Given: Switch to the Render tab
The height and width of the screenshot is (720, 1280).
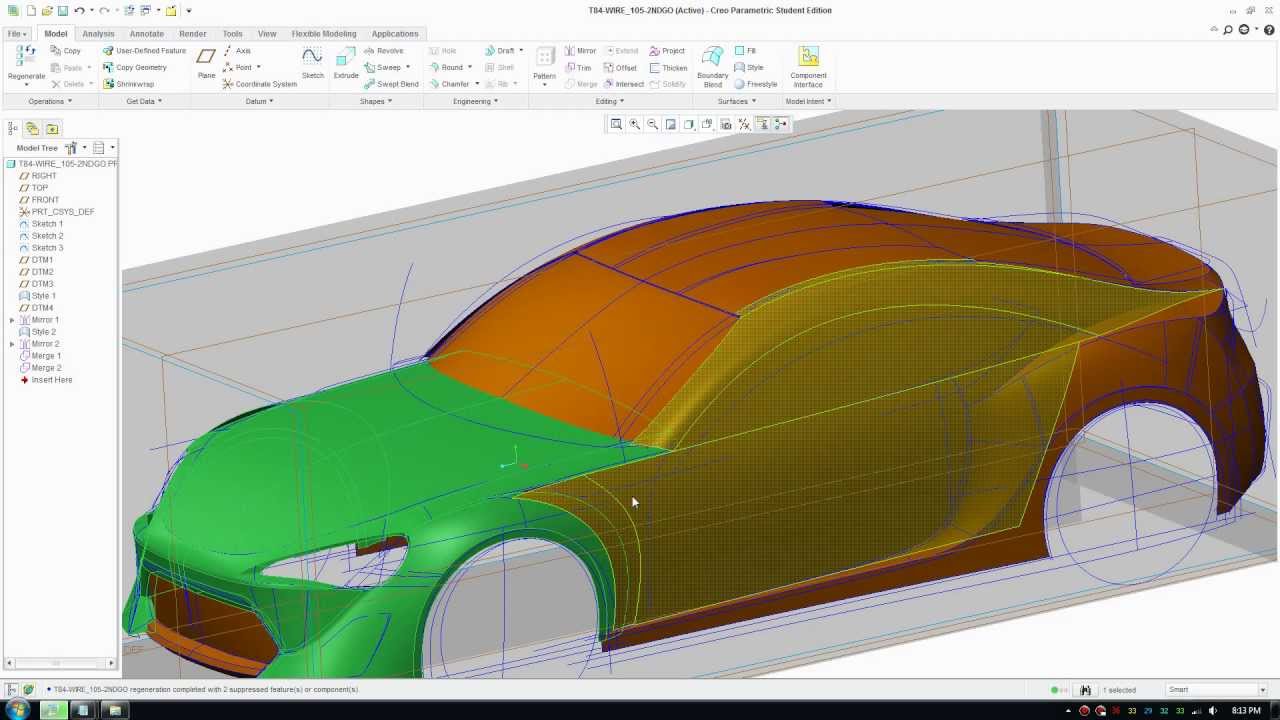Looking at the screenshot, I should (192, 34).
